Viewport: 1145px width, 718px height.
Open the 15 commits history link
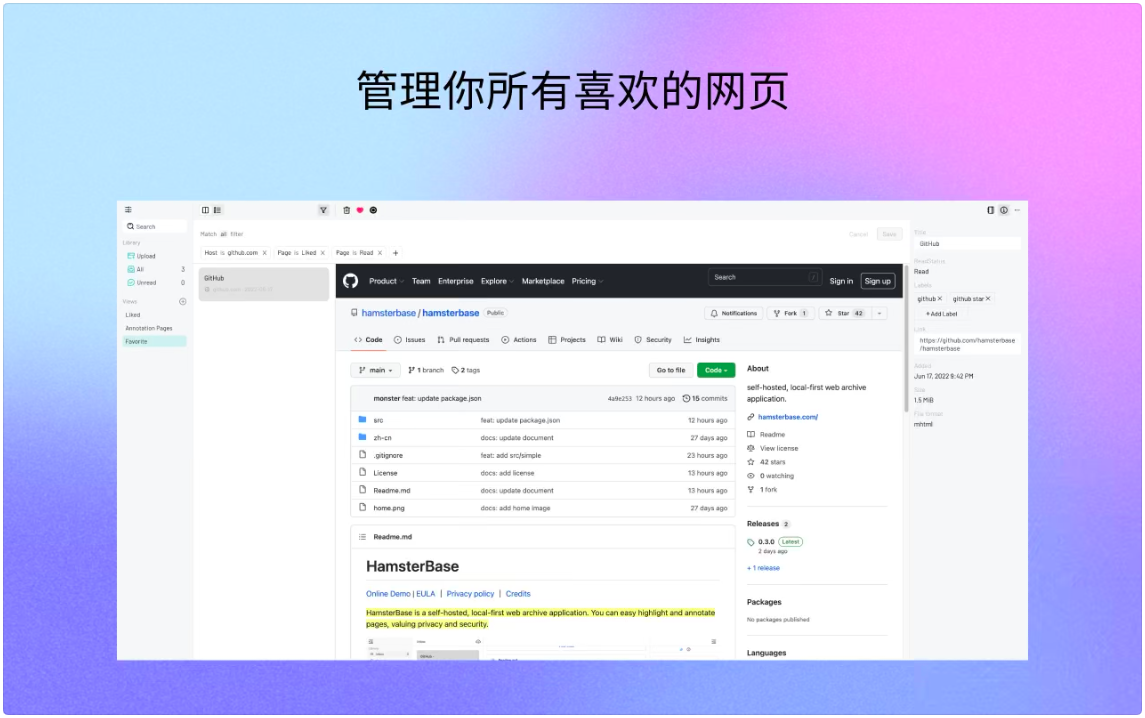coord(705,398)
